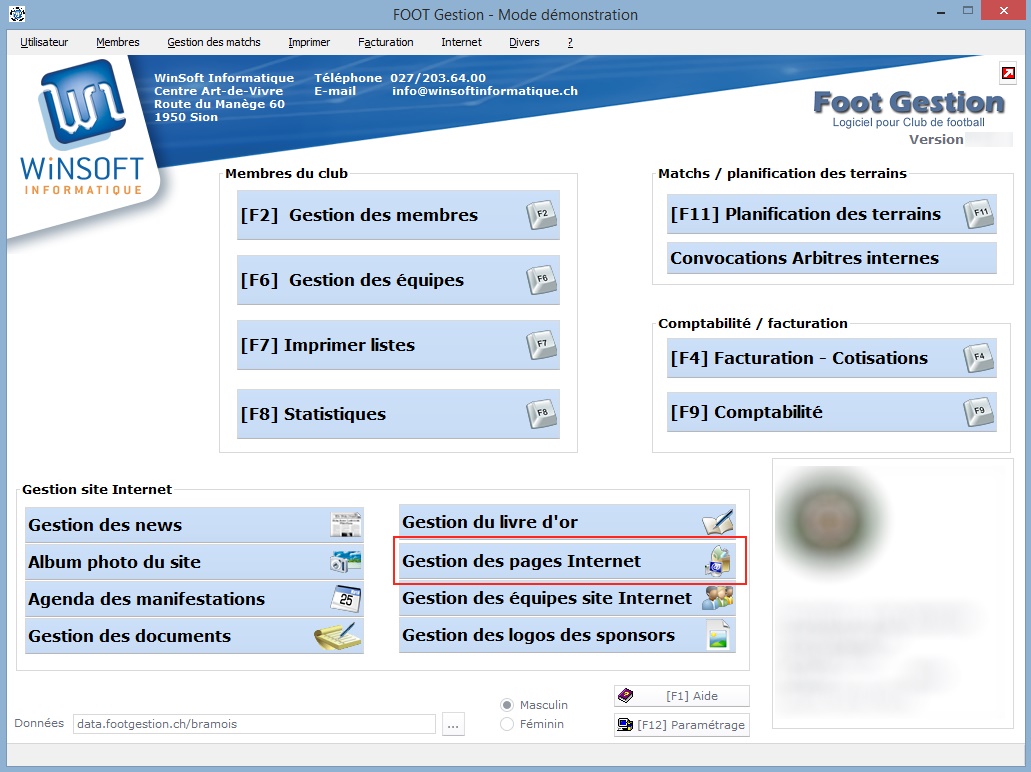1031x772 pixels.
Task: Open the Facturation menu
Action: [386, 42]
